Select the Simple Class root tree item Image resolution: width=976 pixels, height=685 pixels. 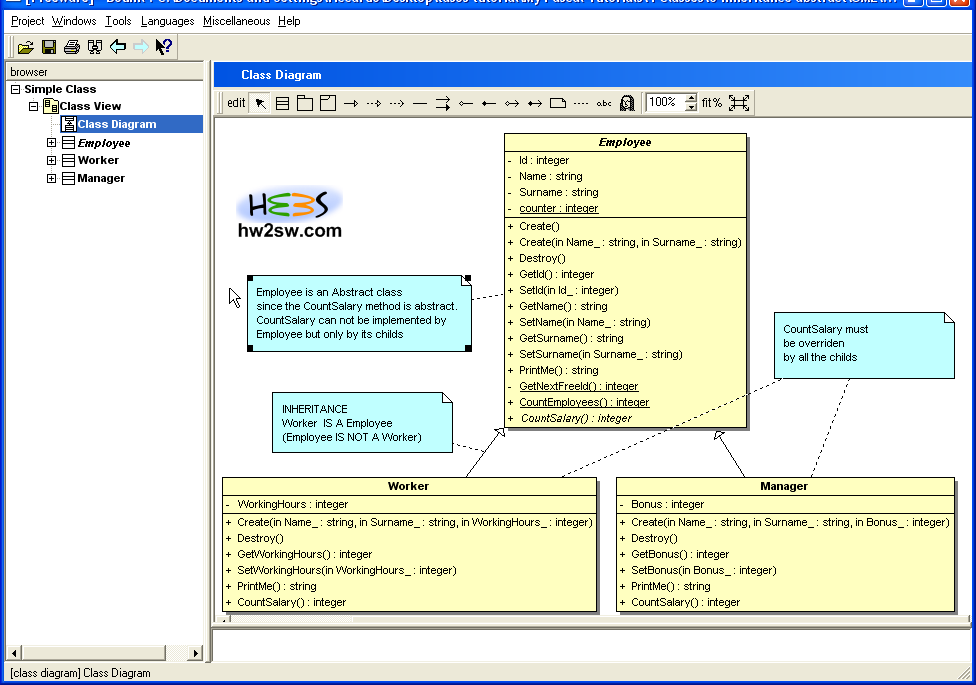click(60, 89)
